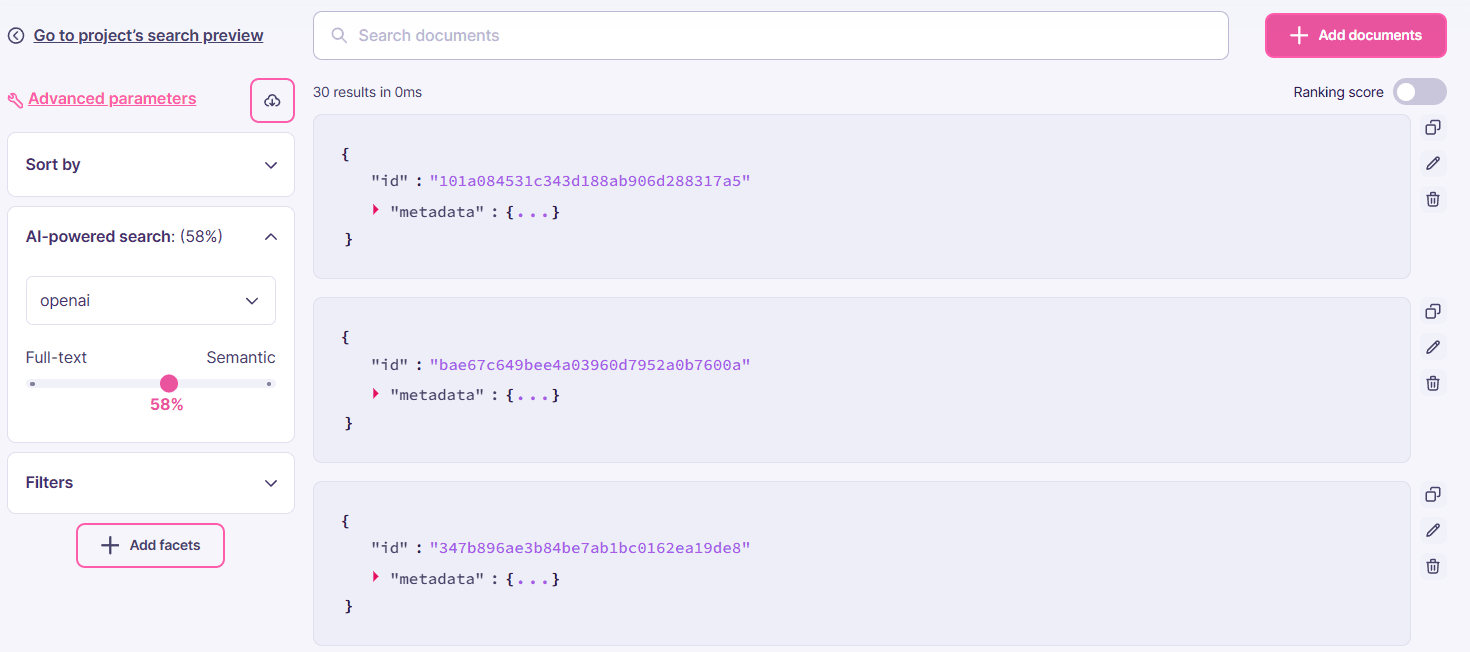Image resolution: width=1470 pixels, height=652 pixels.
Task: Click the Add documents button
Action: (x=1355, y=35)
